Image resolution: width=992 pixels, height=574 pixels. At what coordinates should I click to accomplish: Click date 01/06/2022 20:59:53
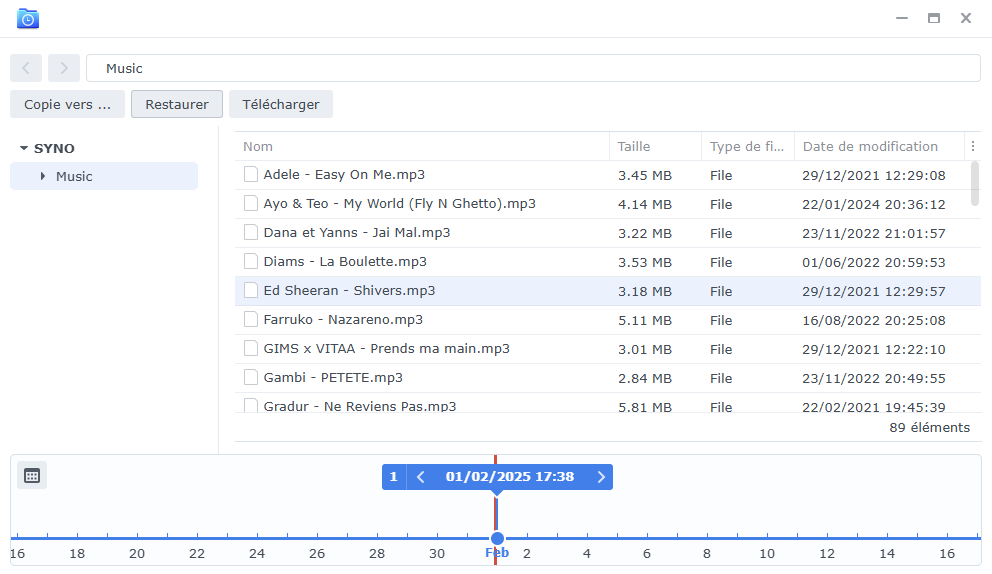pyautogui.click(x=874, y=262)
